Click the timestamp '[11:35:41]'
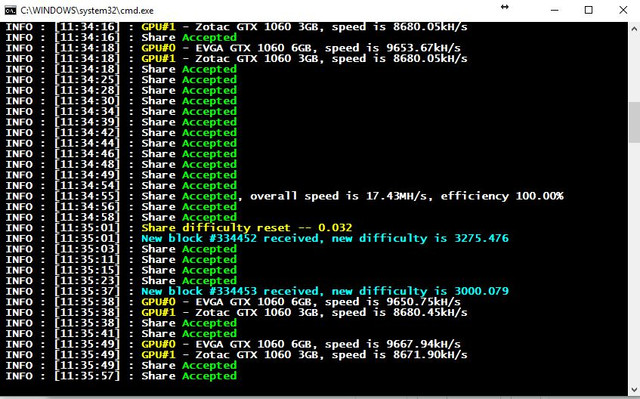 [87, 334]
